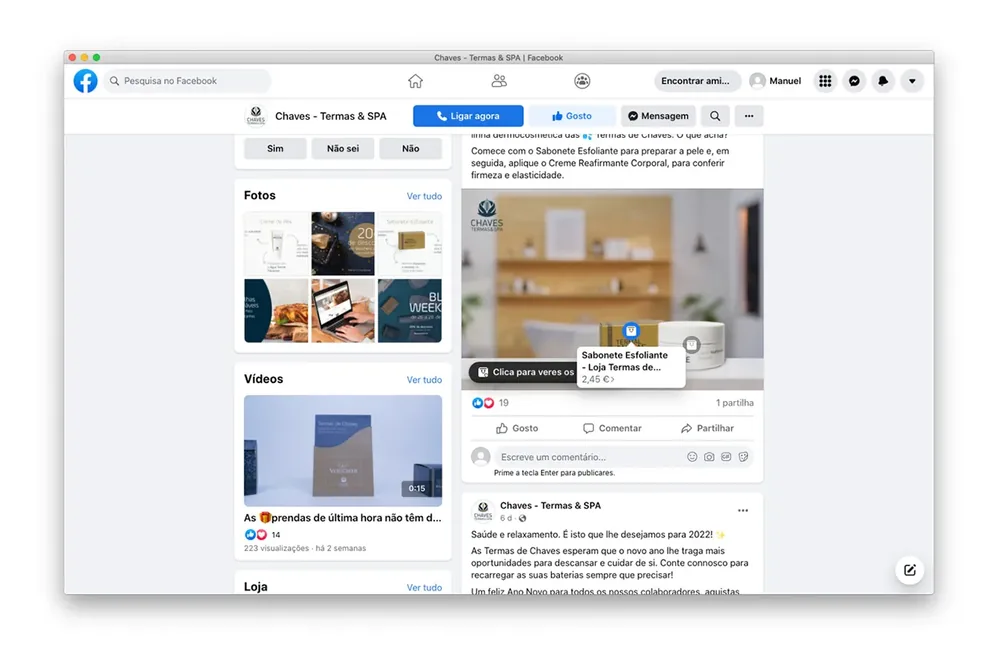
Task: Open Chaves - Termas & SPA post author name
Action: click(550, 506)
